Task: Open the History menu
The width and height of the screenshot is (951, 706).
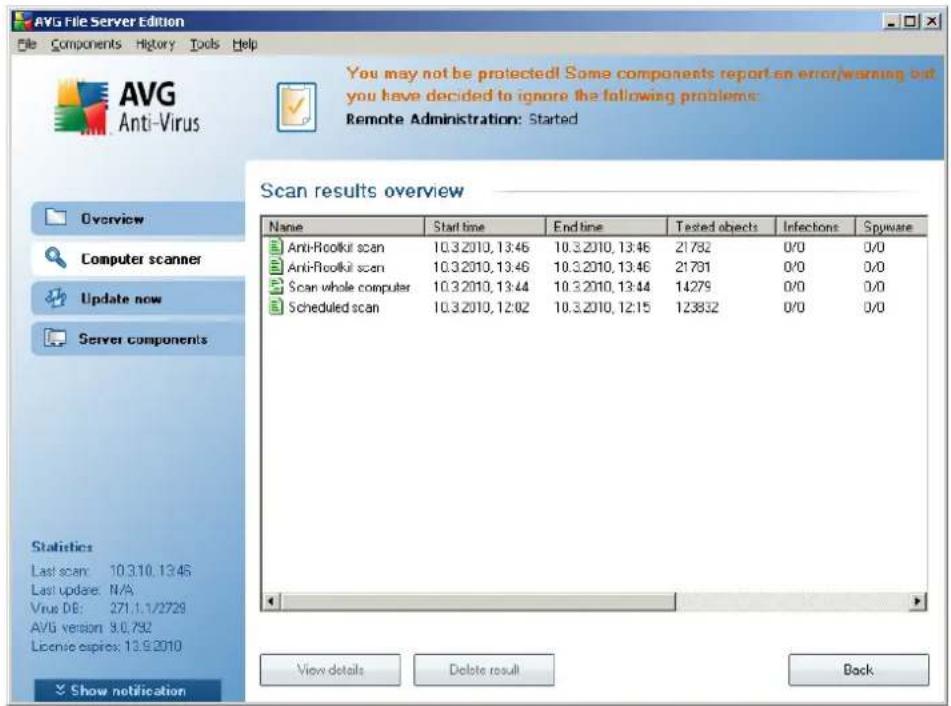Action: [155, 44]
